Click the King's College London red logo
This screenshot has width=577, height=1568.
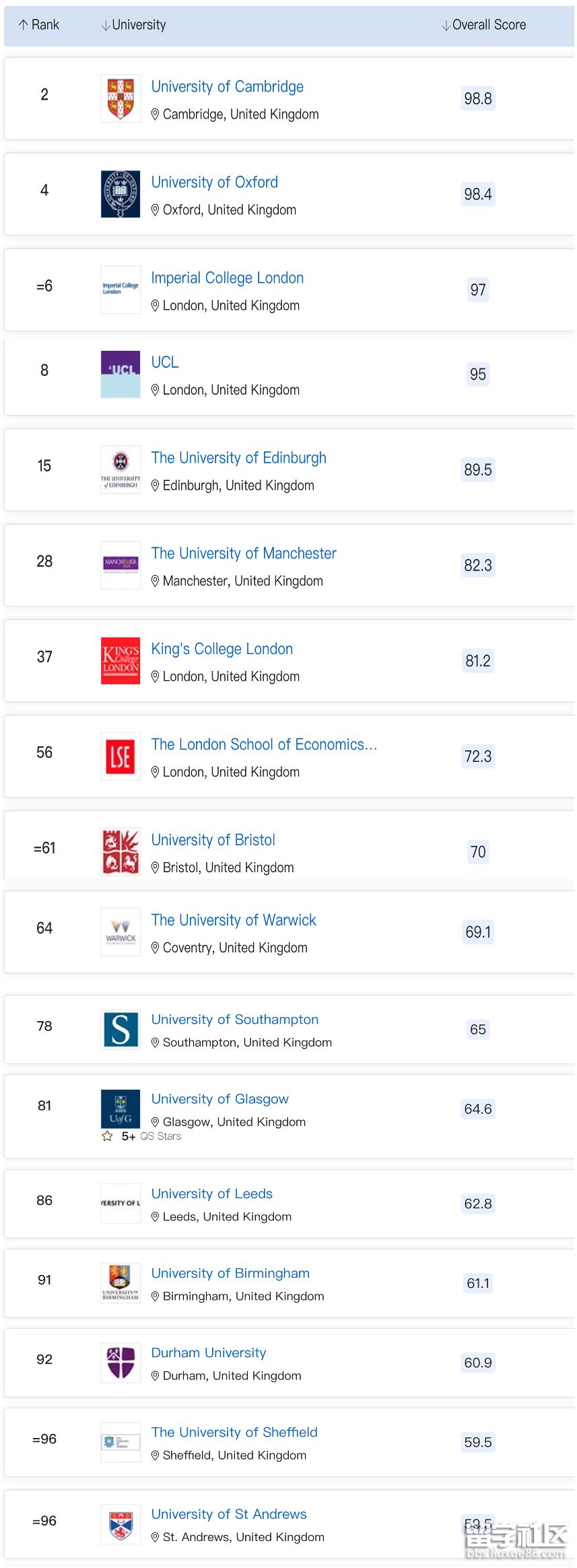click(121, 661)
